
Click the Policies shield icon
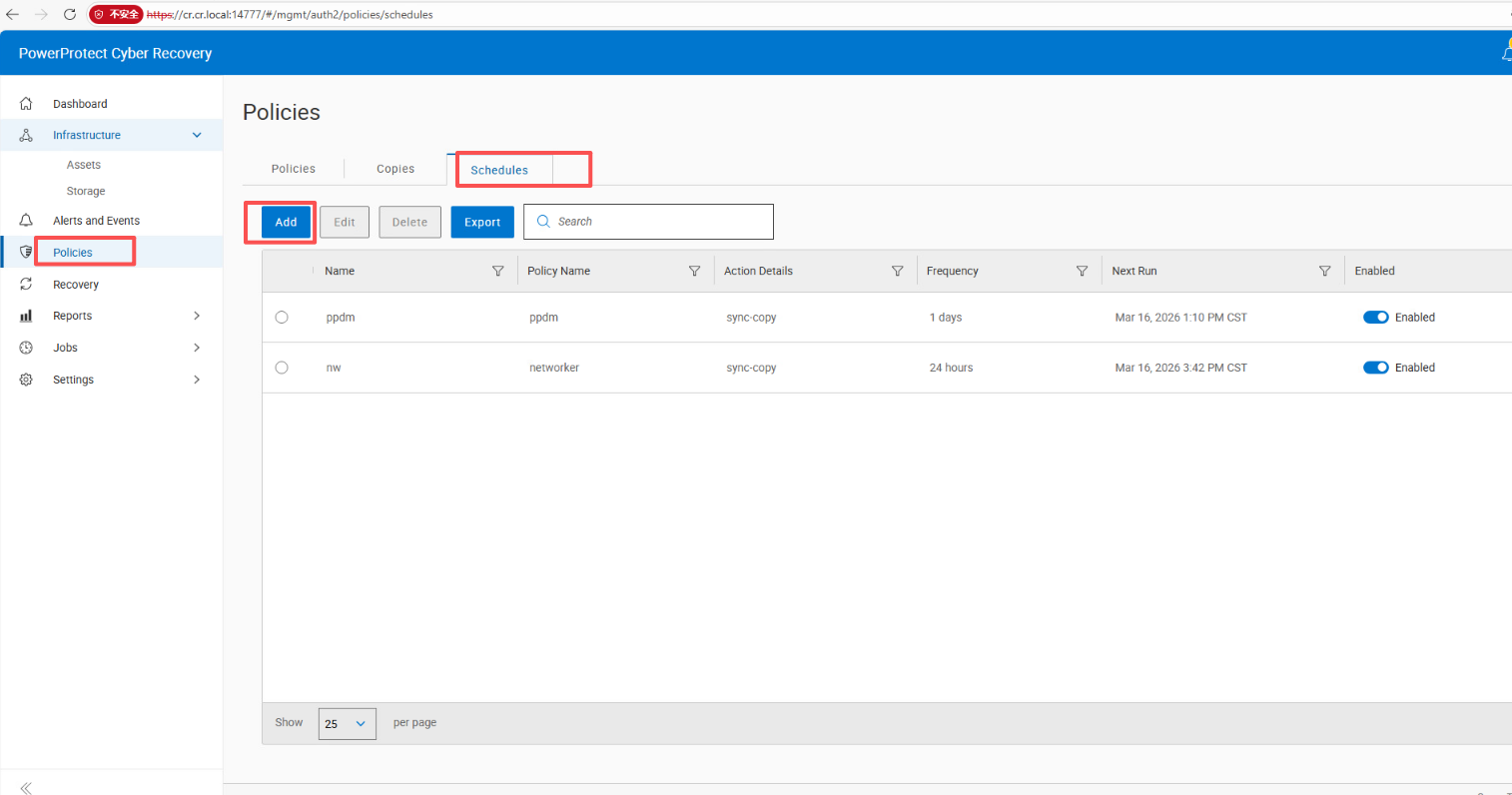tap(26, 253)
